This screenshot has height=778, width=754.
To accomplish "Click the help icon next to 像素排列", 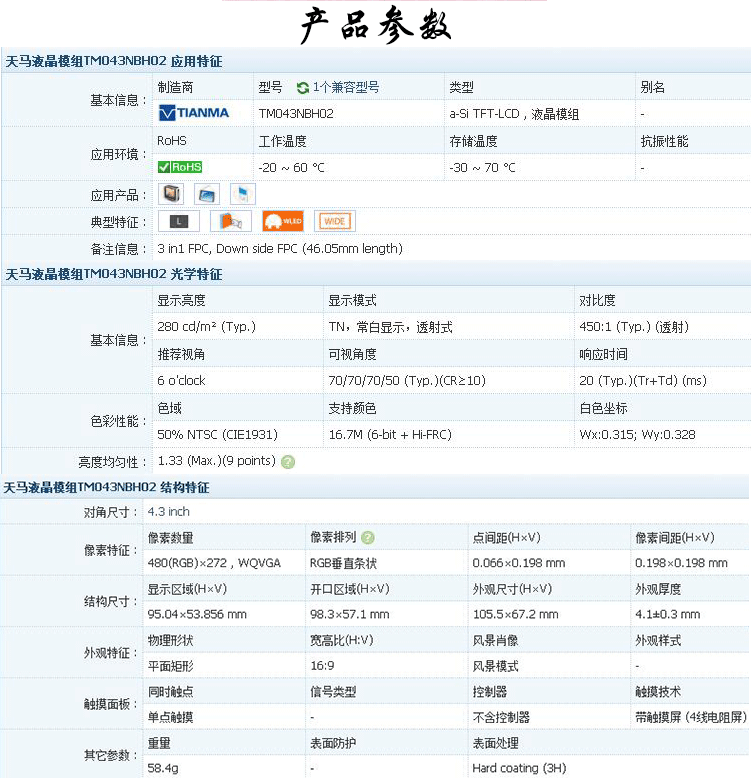I will (x=368, y=537).
